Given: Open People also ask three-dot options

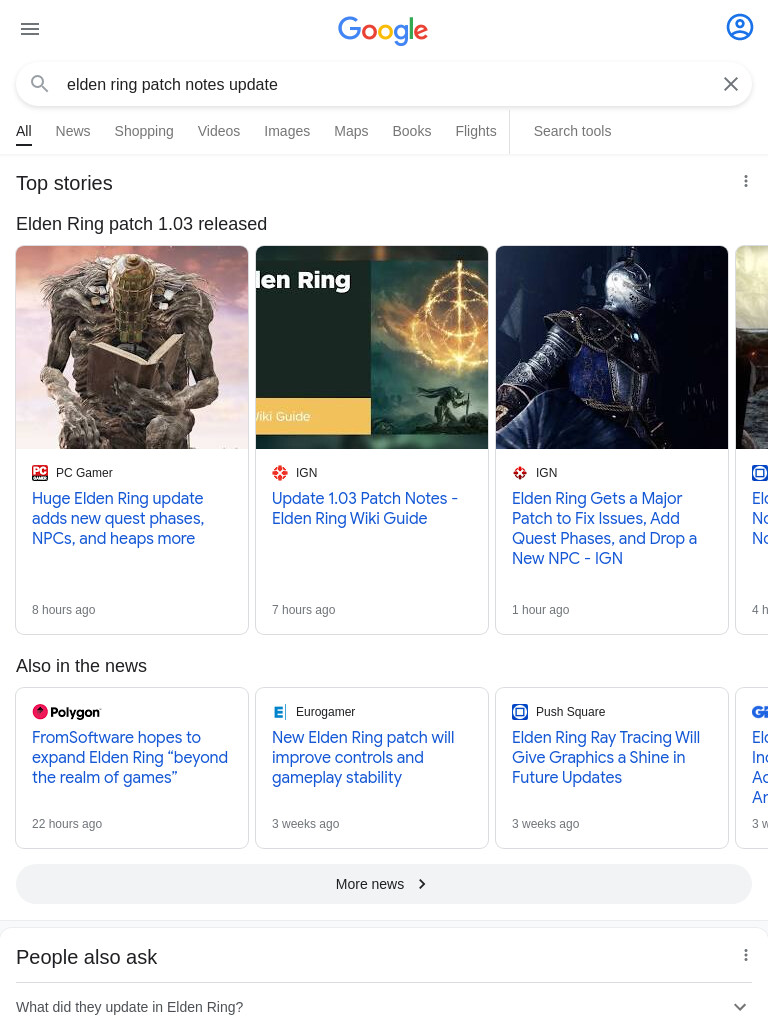Looking at the screenshot, I should click(x=745, y=955).
